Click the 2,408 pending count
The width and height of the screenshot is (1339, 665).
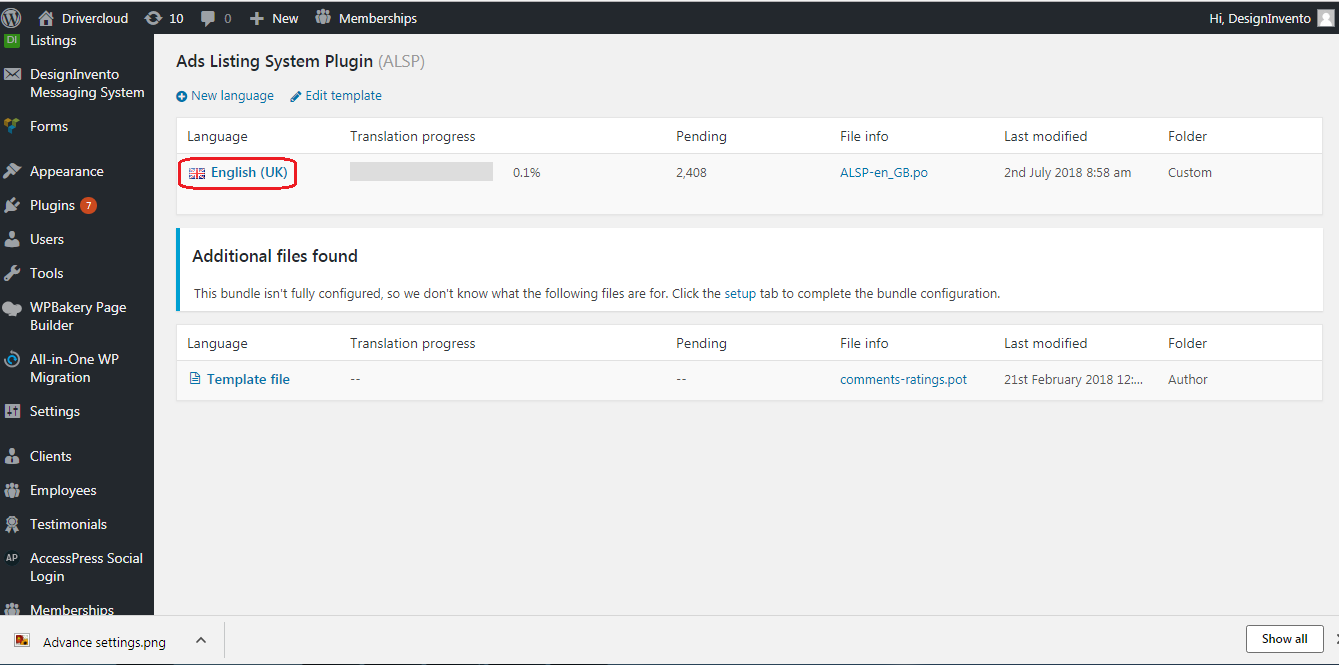point(691,172)
